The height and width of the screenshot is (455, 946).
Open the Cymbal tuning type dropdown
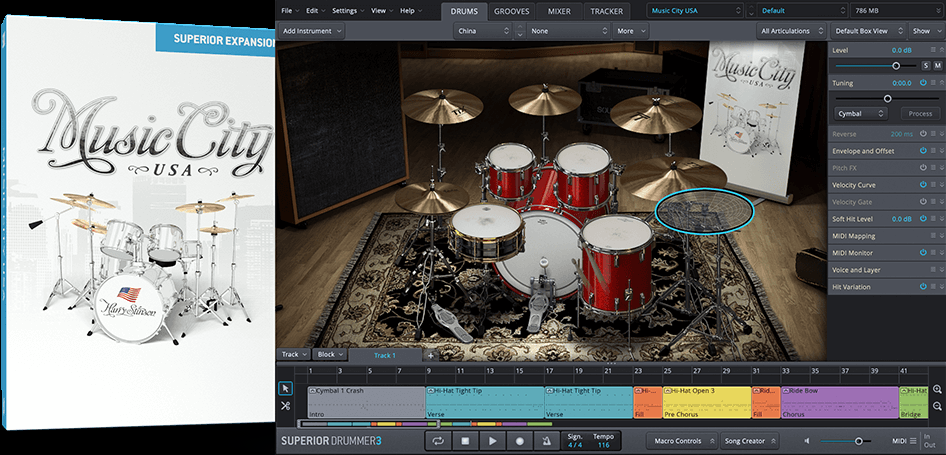(x=861, y=113)
